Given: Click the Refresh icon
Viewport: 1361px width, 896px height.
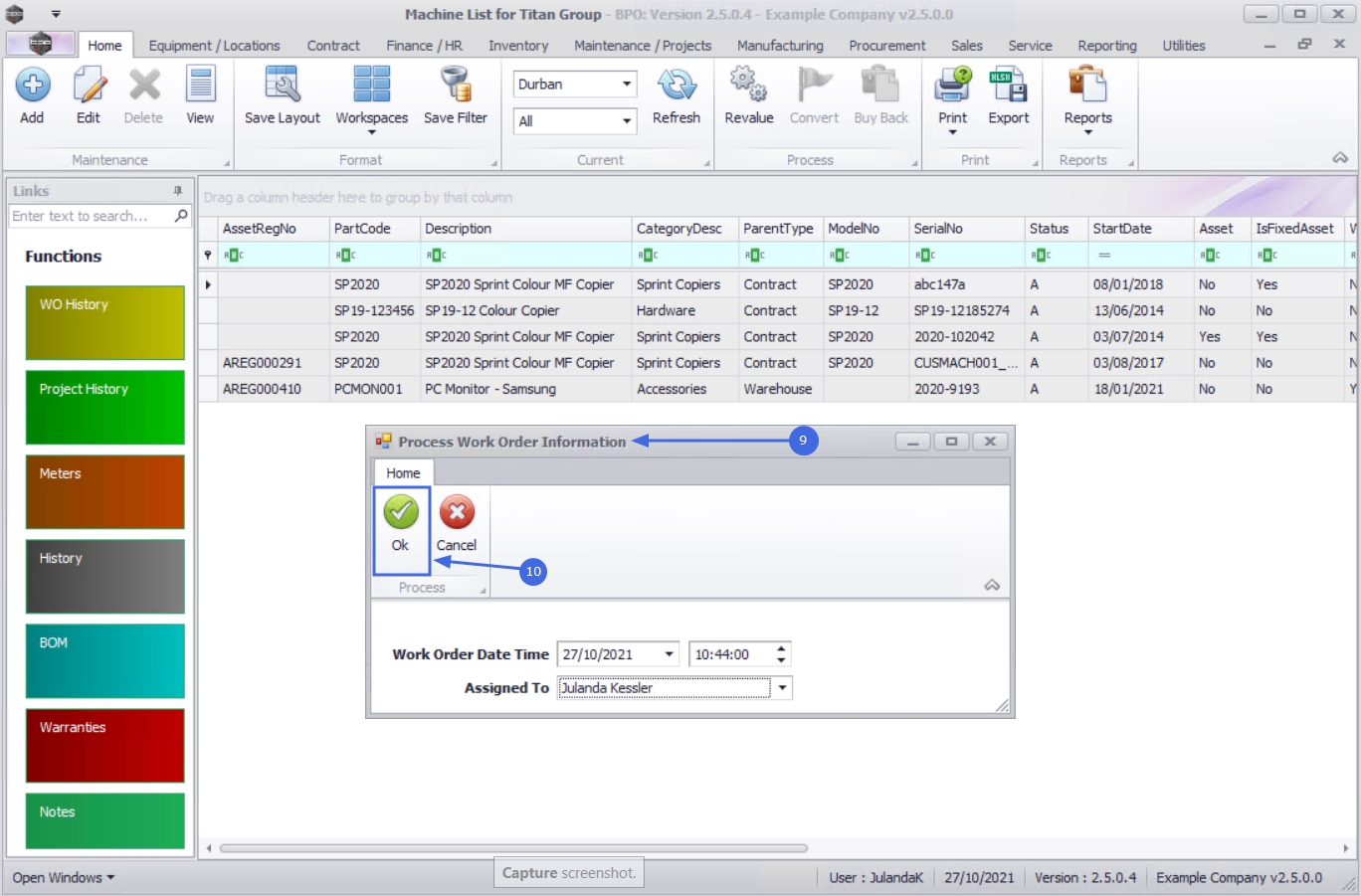Looking at the screenshot, I should point(677,86).
